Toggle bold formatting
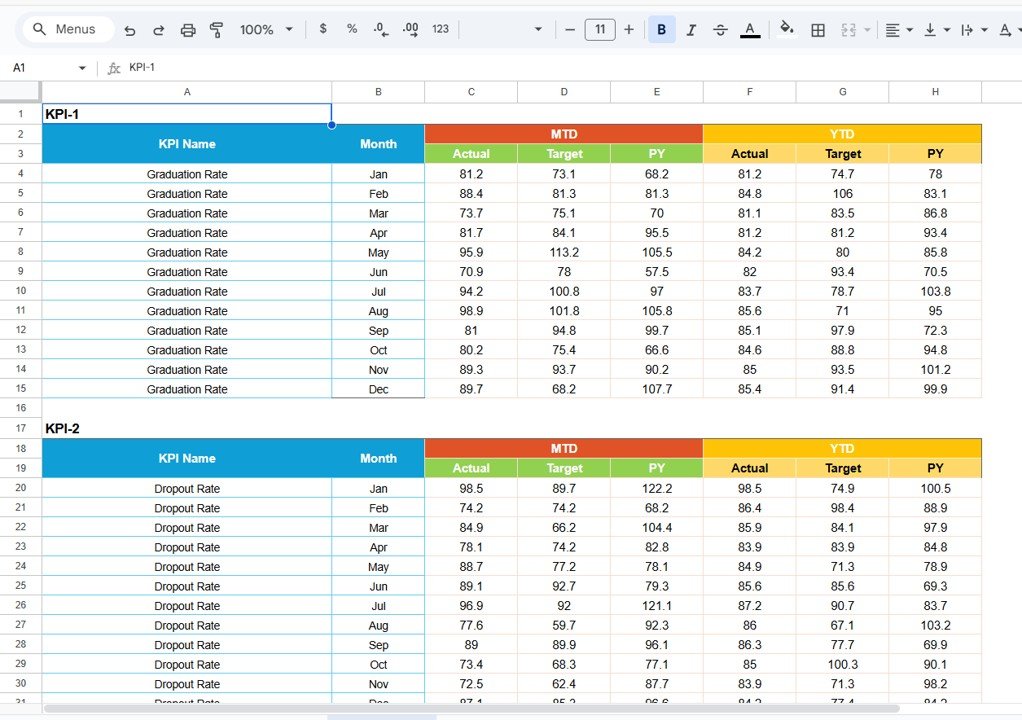Viewport: 1022px width, 720px height. (x=661, y=29)
